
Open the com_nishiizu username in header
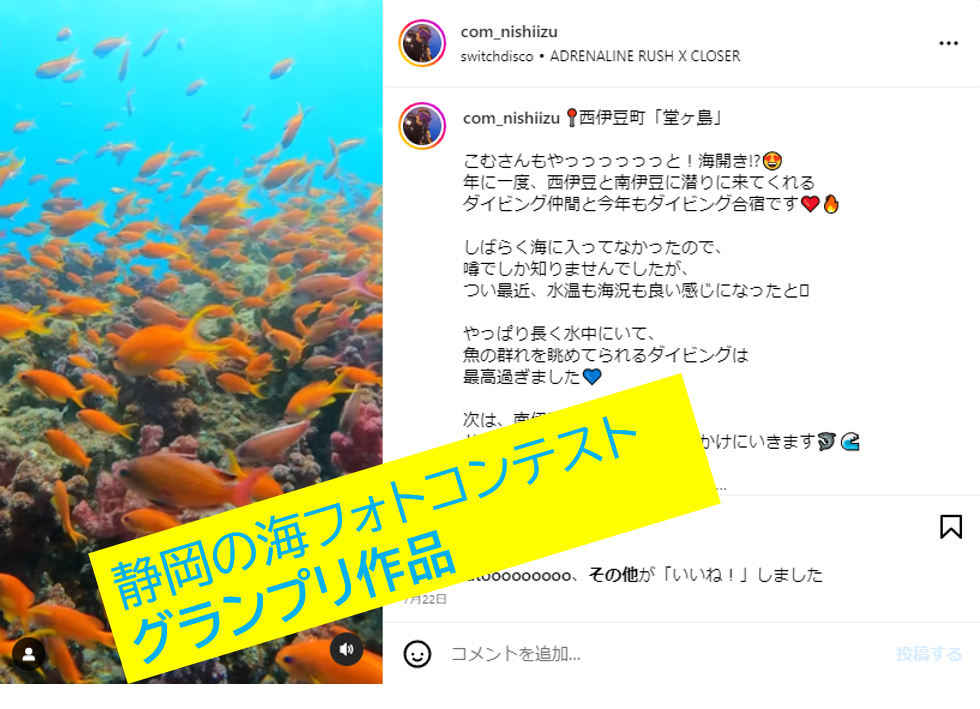509,32
